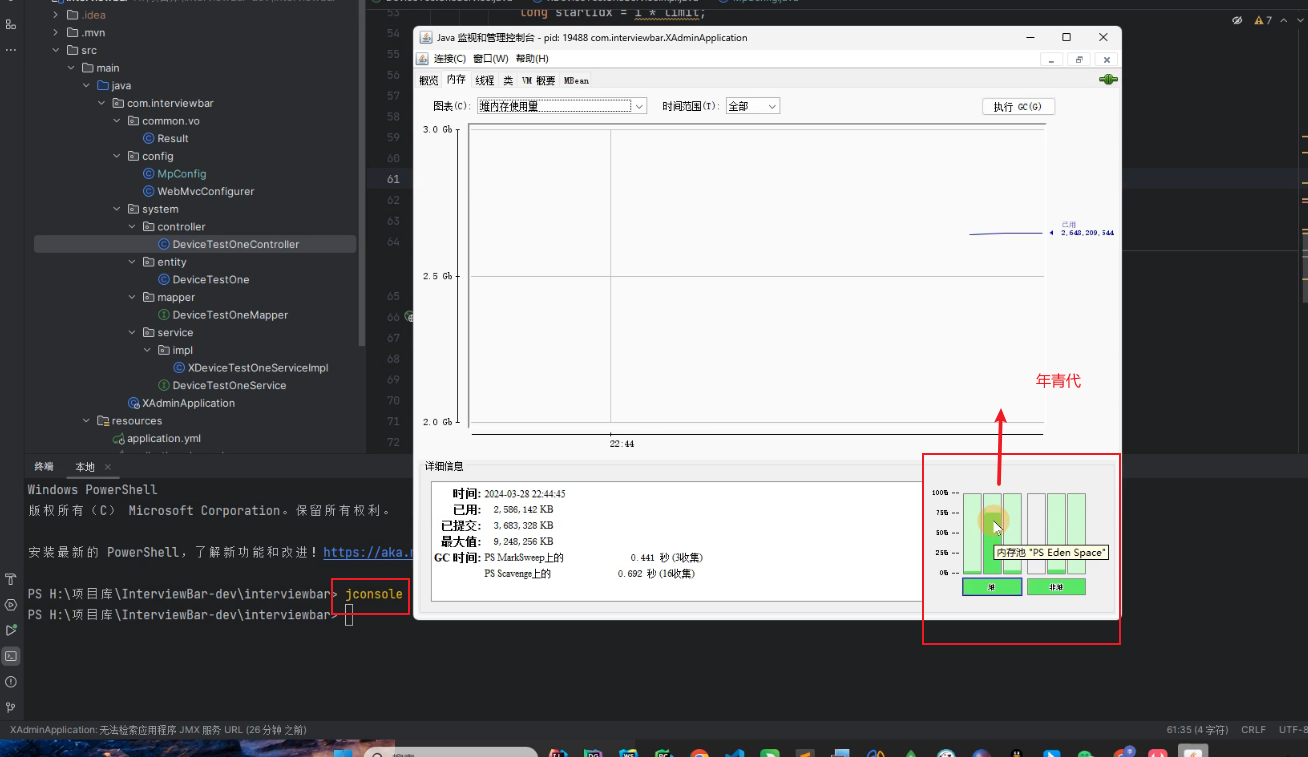Open the 时间范围 time range dropdown
Viewport: 1308px width, 757px height.
click(x=752, y=106)
